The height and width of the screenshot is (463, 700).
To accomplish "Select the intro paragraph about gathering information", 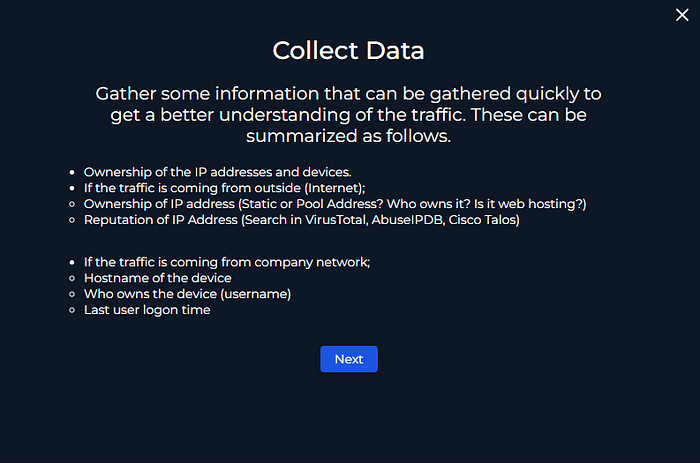I will pyautogui.click(x=348, y=115).
